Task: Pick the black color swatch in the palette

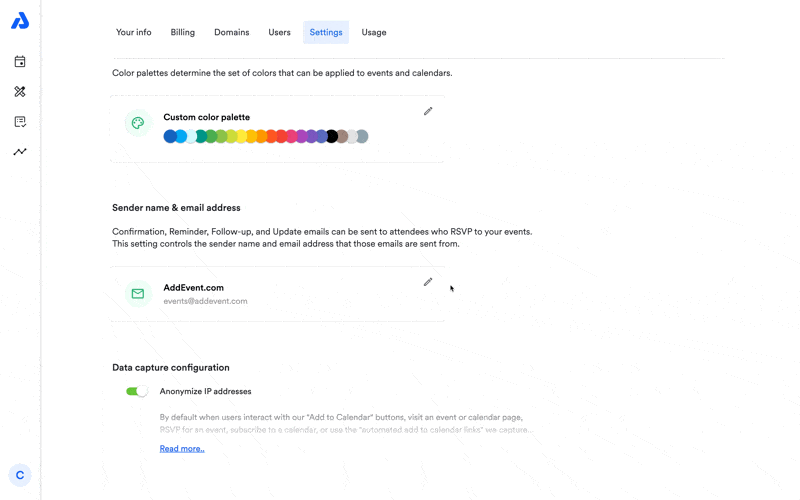Action: [332, 136]
